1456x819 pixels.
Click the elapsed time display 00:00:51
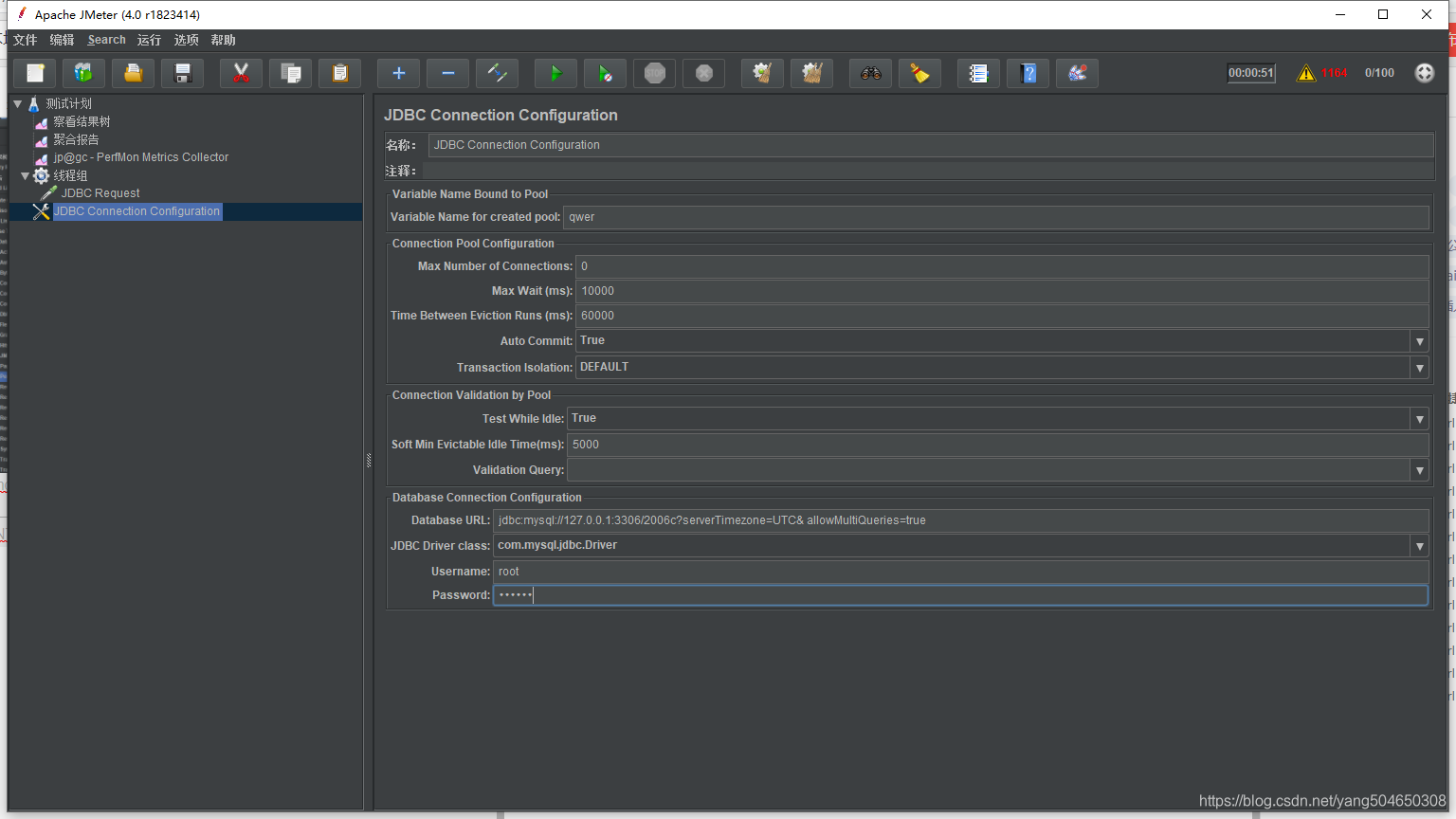(1251, 73)
